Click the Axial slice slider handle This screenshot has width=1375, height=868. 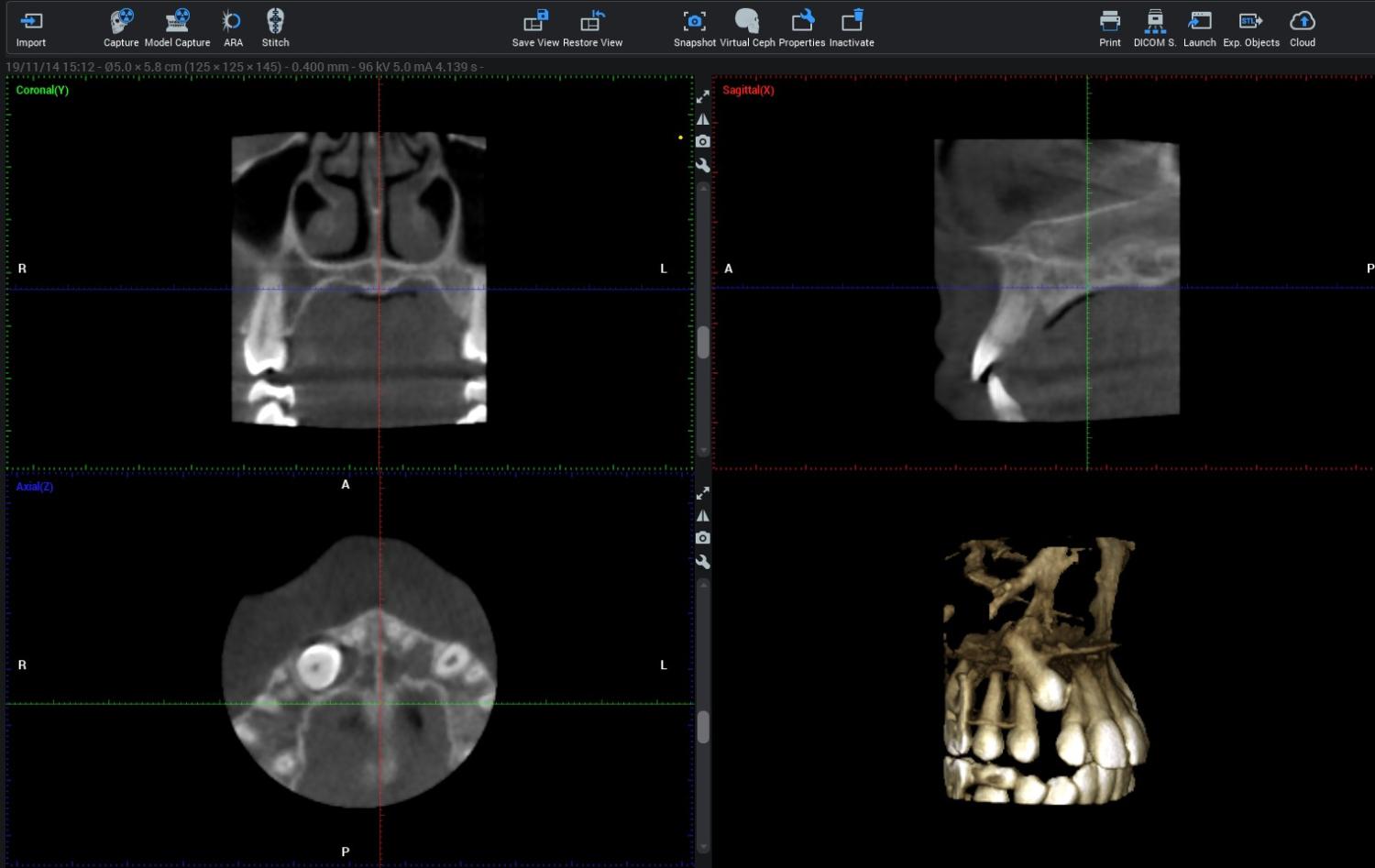click(703, 727)
